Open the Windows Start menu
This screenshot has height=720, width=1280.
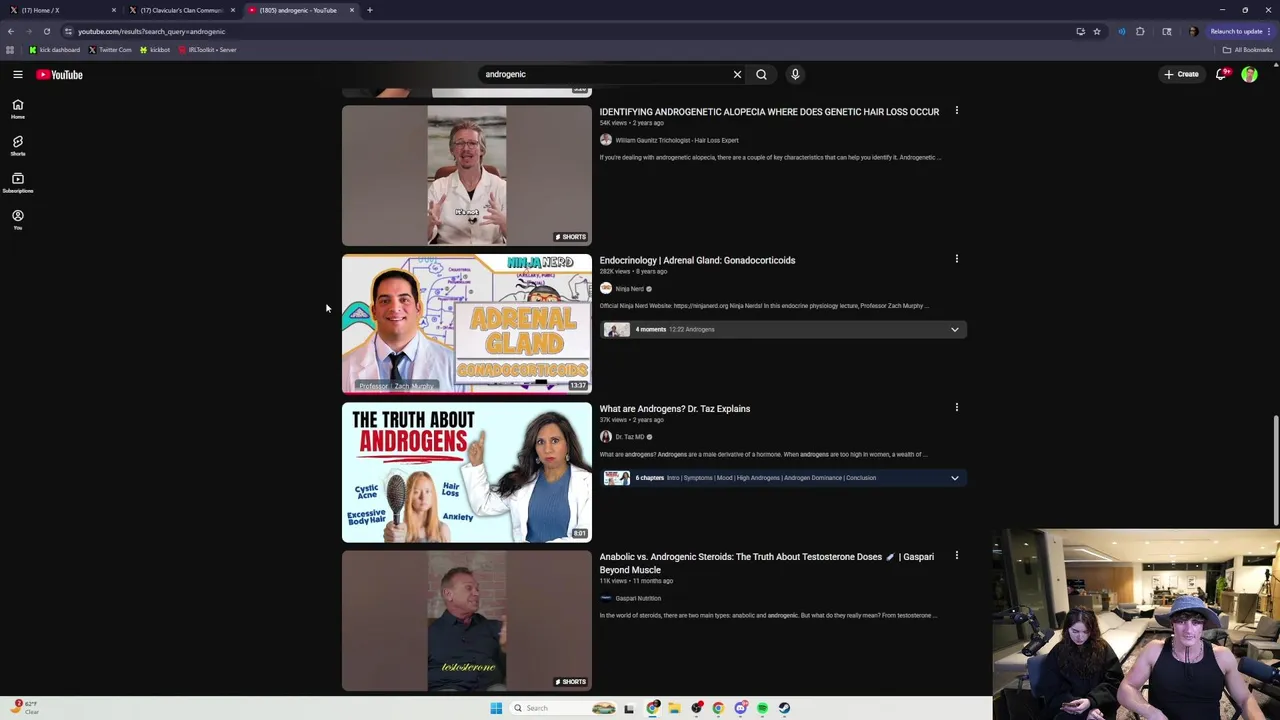pos(496,708)
